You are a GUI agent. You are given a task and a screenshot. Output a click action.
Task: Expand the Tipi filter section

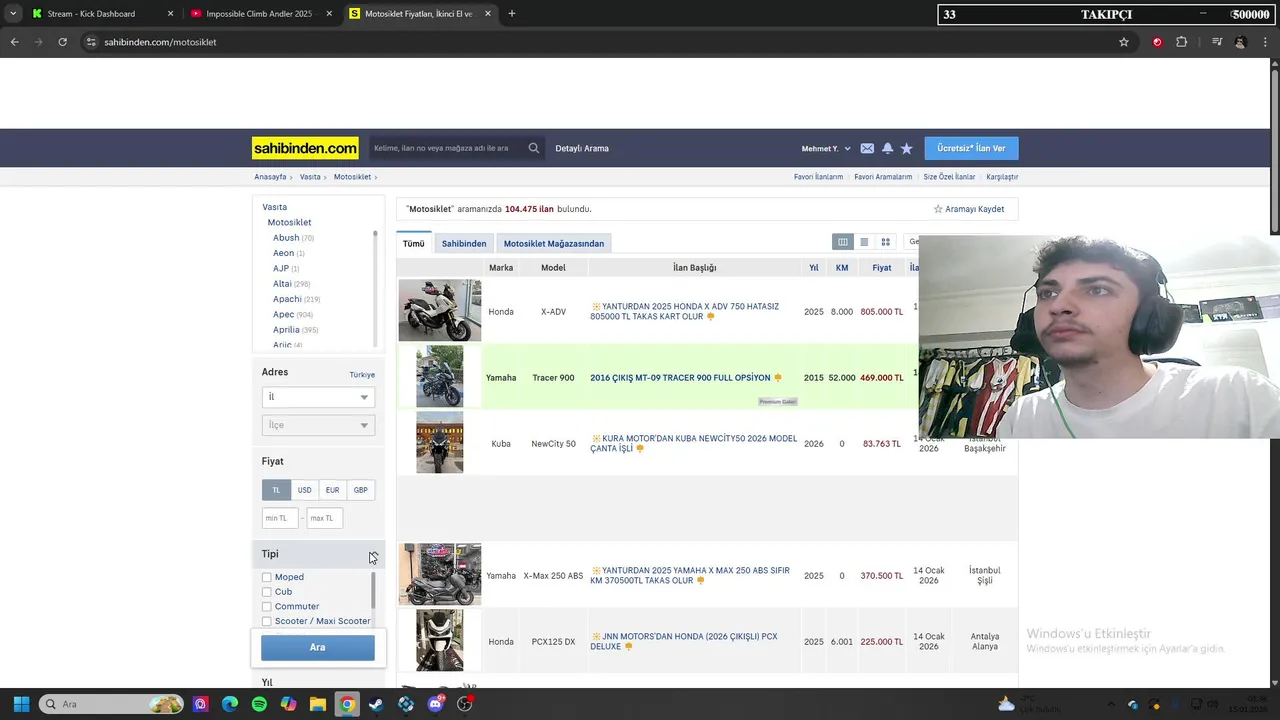point(318,554)
